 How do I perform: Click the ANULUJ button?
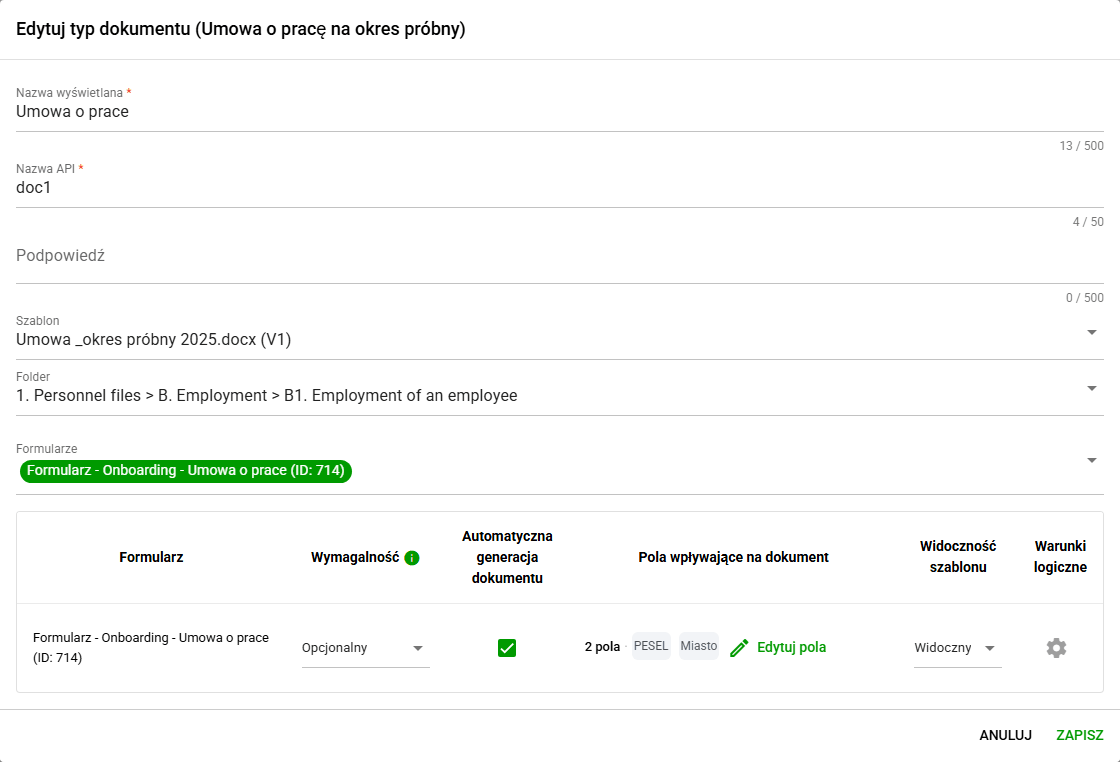point(1005,735)
